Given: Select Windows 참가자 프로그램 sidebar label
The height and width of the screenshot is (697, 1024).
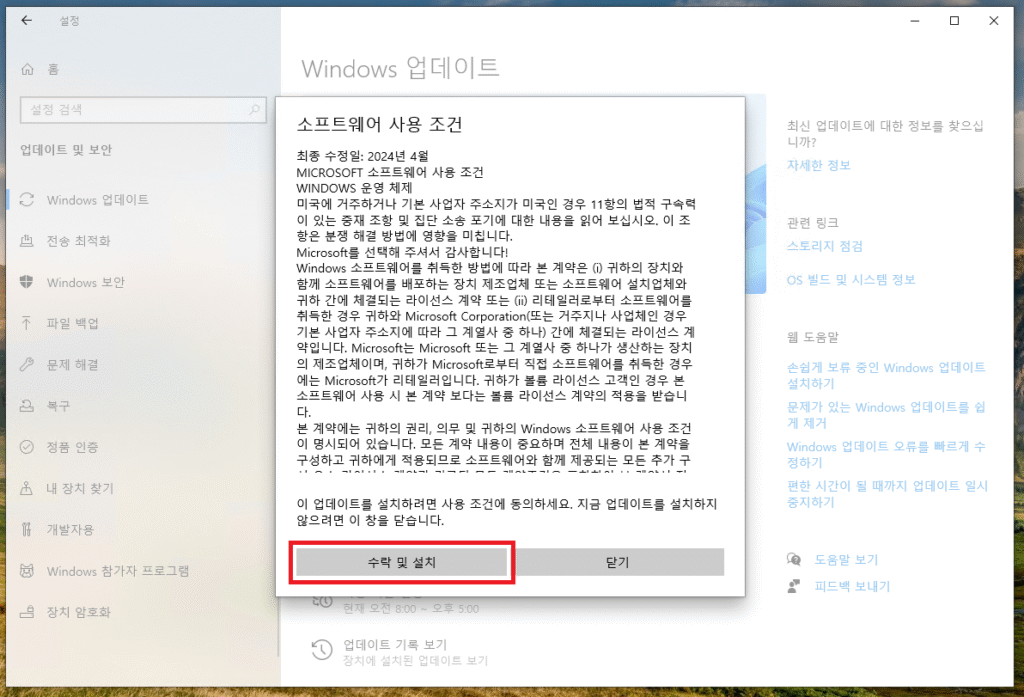Looking at the screenshot, I should tap(118, 571).
